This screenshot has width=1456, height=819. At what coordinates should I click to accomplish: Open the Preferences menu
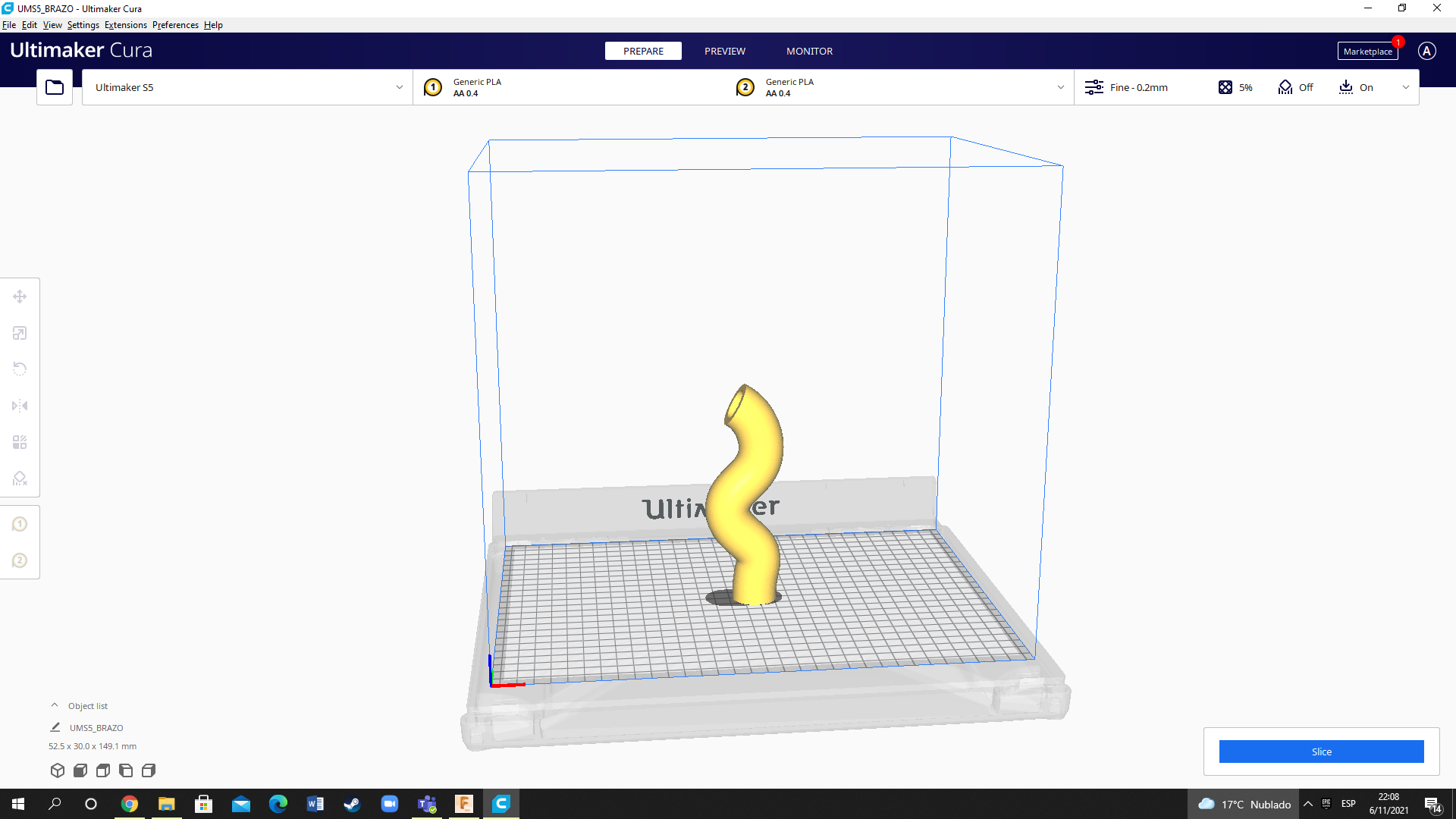coord(175,25)
